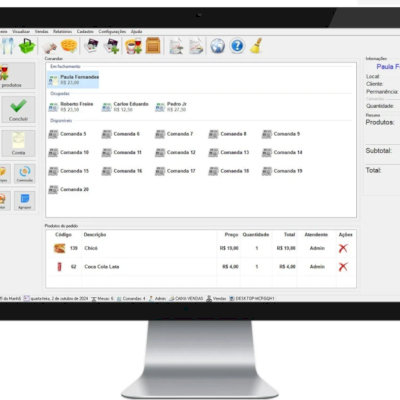Click the add produtos sidebar button
Viewport: 400px width, 400px height.
click(x=17, y=76)
